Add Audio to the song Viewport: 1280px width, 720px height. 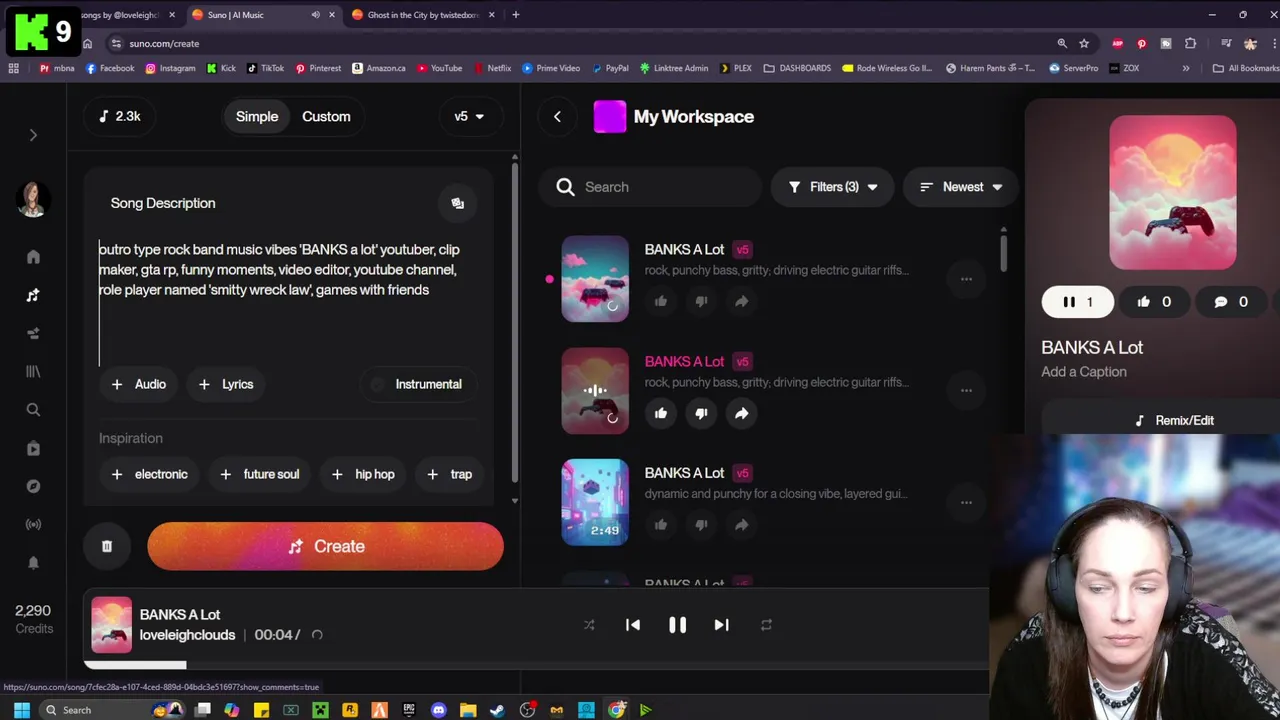coord(139,384)
